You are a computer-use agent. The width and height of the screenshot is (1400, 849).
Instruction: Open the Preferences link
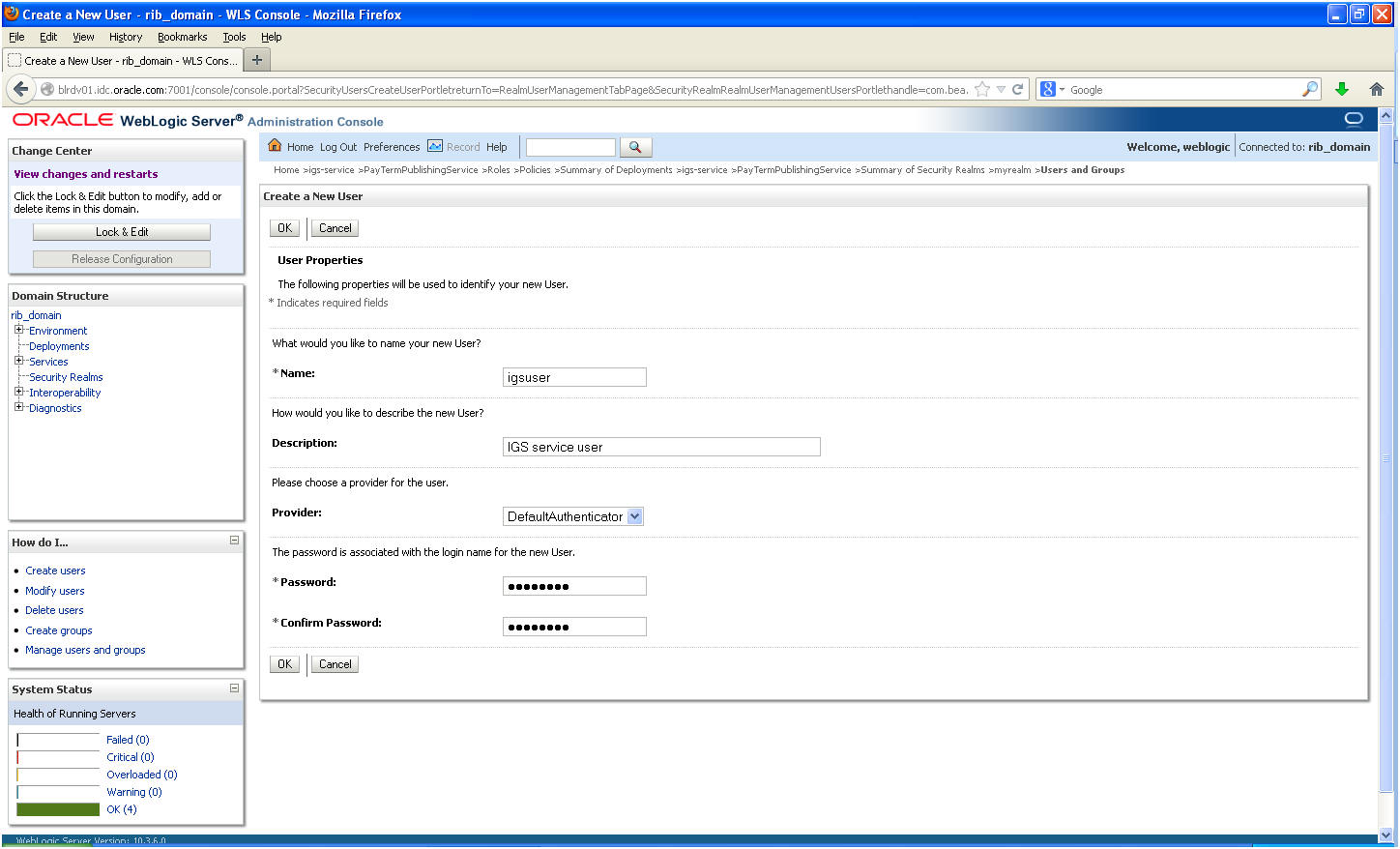[392, 147]
